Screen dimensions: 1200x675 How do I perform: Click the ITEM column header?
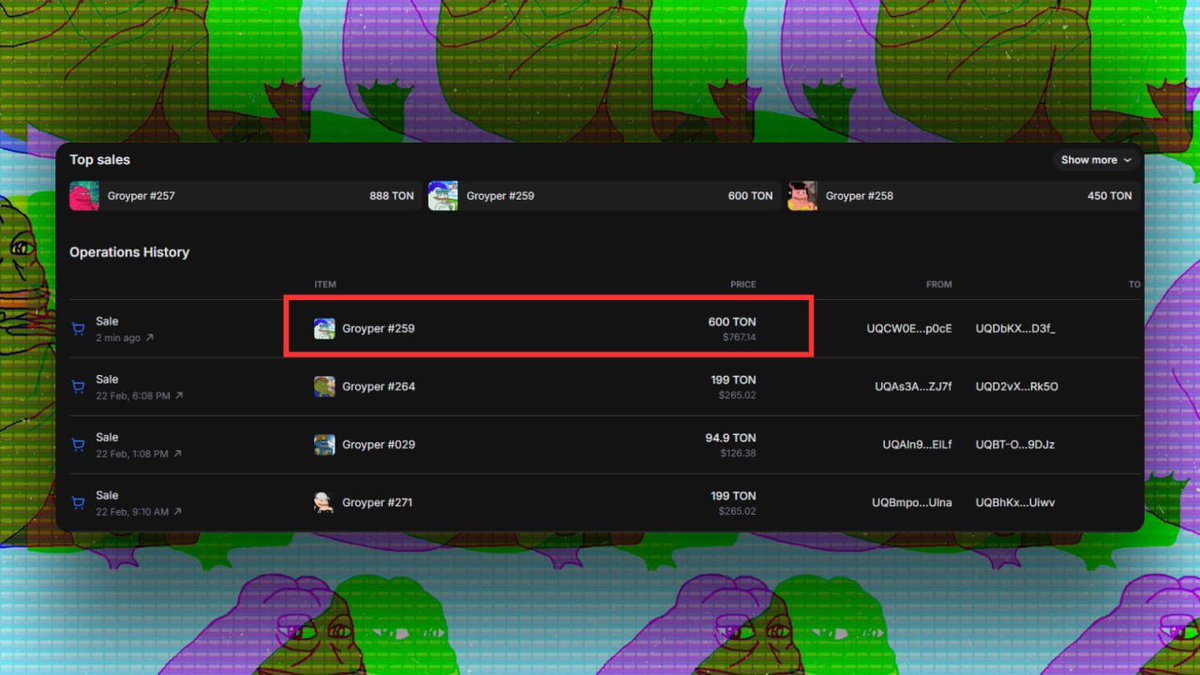coord(325,285)
